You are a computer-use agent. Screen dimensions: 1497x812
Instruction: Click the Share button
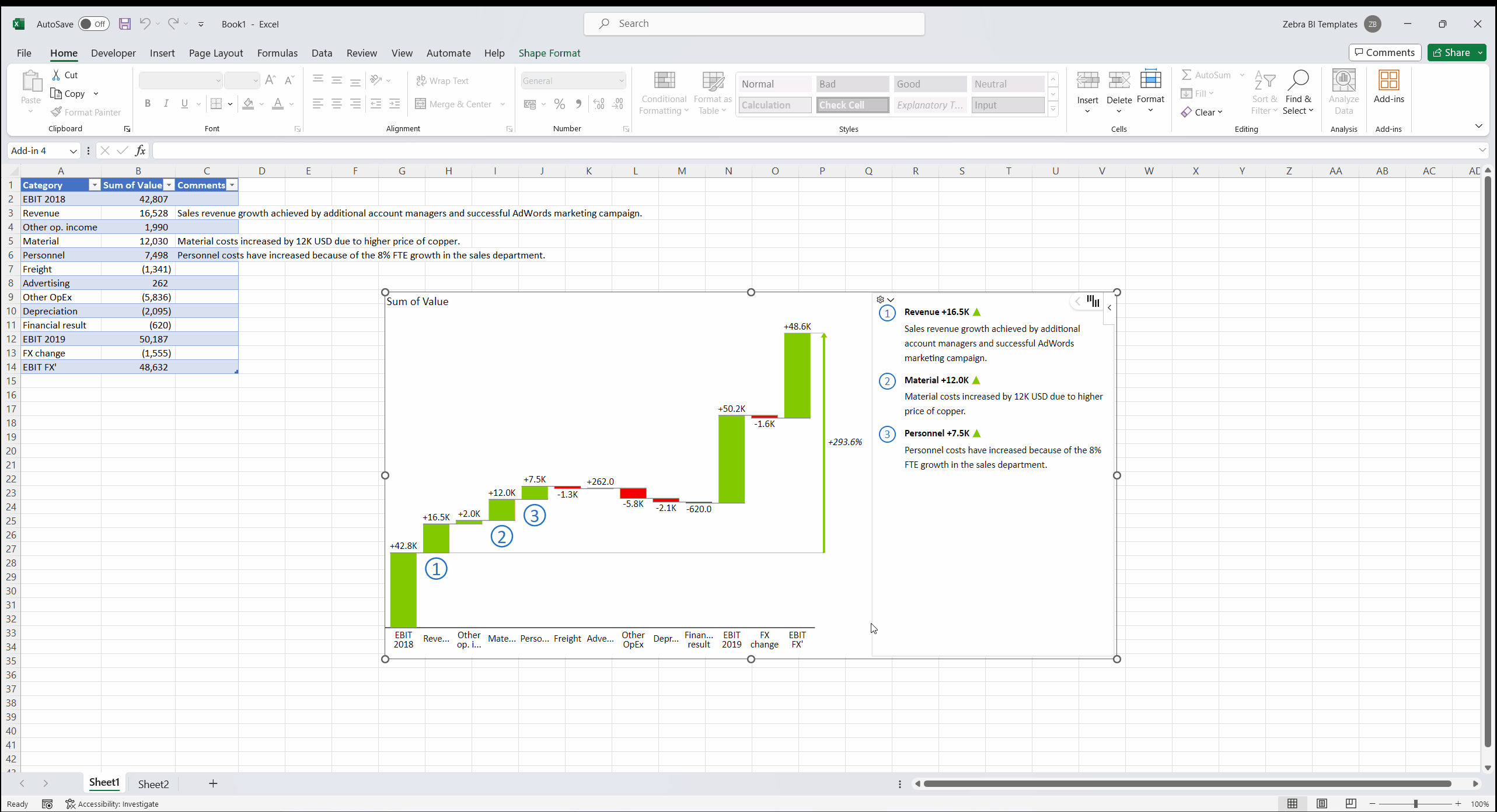pyautogui.click(x=1454, y=52)
